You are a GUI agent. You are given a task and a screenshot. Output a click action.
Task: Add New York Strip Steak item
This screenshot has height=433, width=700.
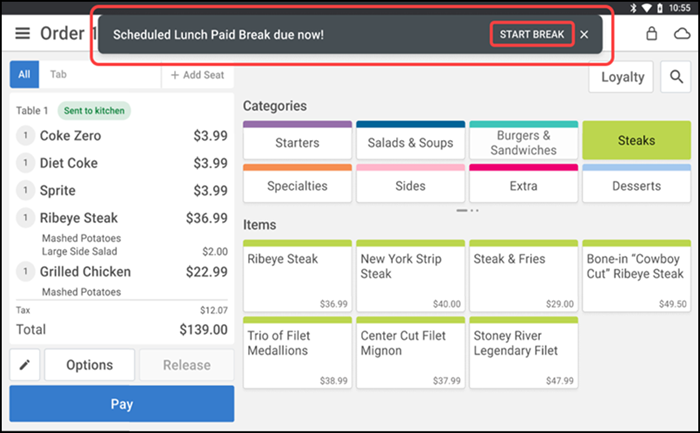[x=410, y=276]
